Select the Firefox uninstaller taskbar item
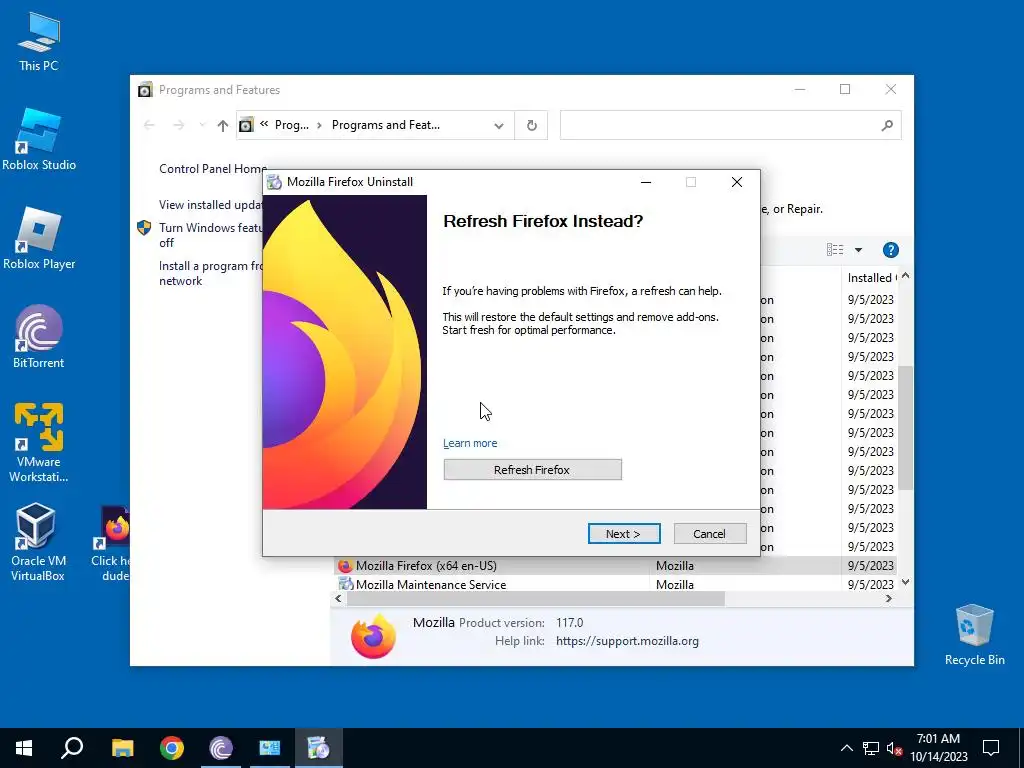The width and height of the screenshot is (1024, 768). pos(319,748)
